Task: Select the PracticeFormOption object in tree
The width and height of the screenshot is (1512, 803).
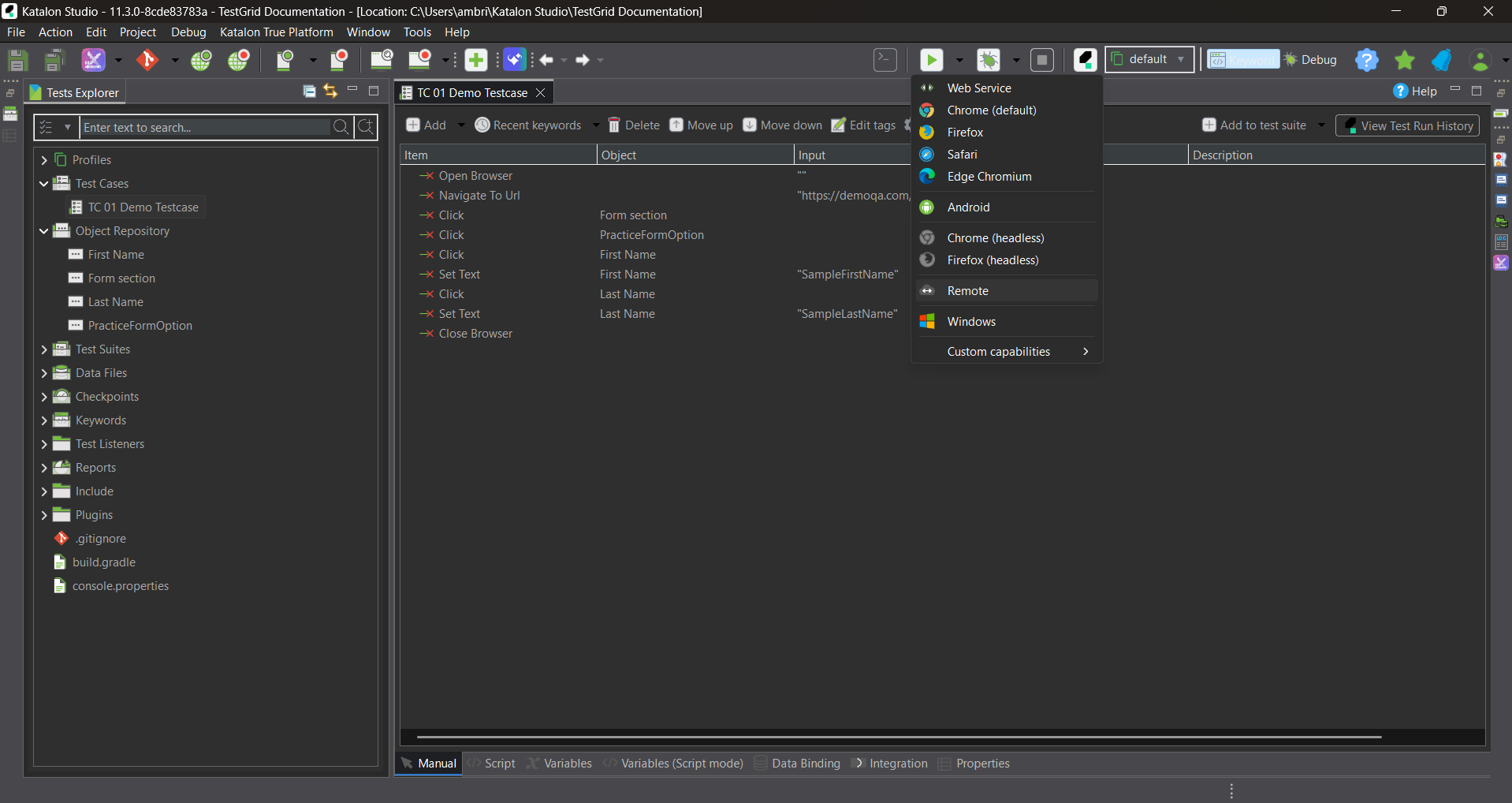Action: (131, 326)
